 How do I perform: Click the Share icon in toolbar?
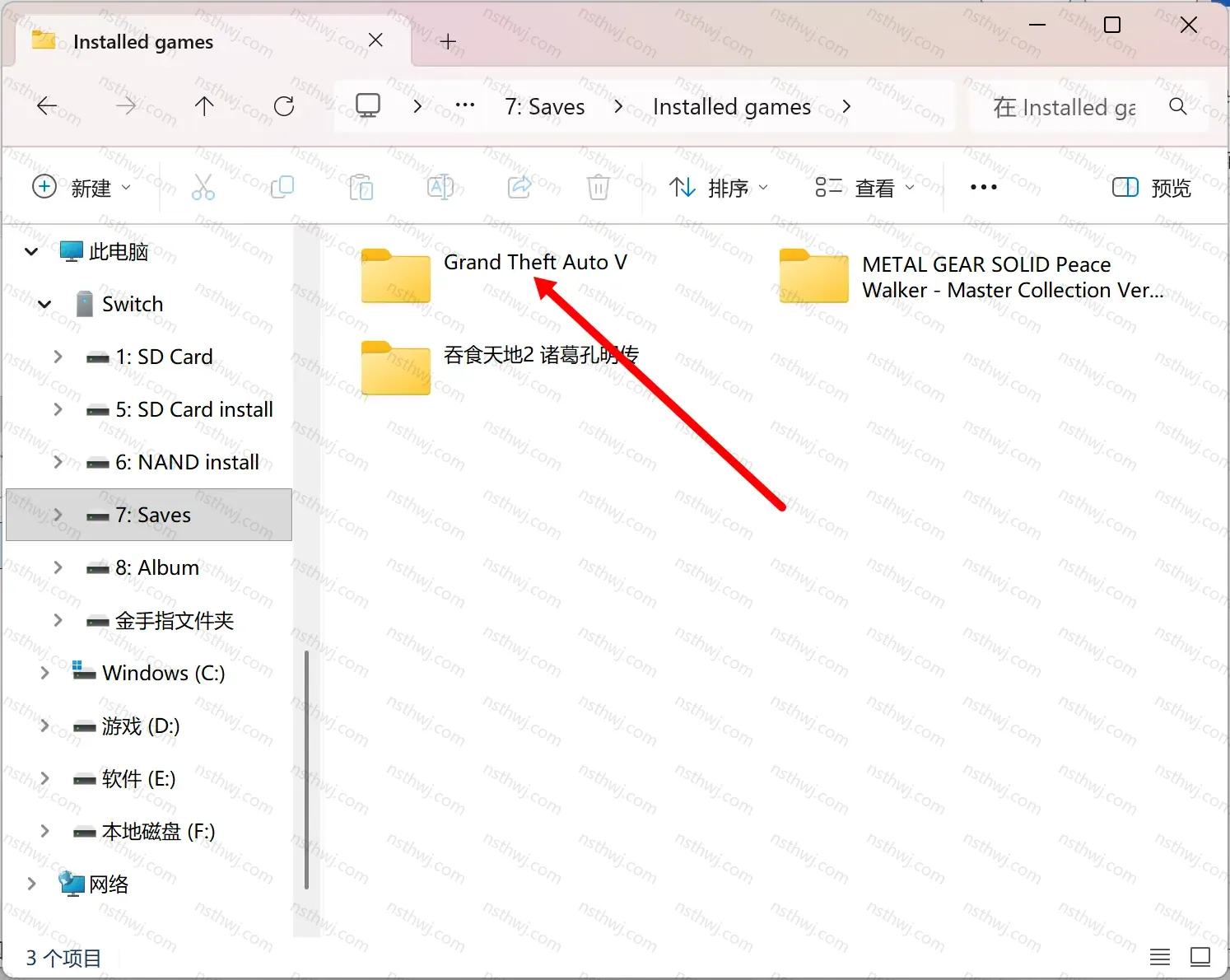point(519,188)
